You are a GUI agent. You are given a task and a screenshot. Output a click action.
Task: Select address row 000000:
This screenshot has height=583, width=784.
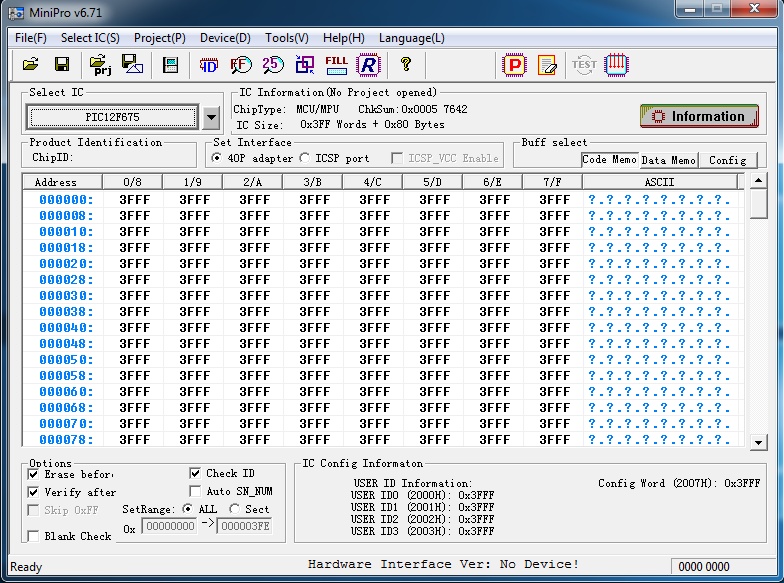[x=66, y=200]
